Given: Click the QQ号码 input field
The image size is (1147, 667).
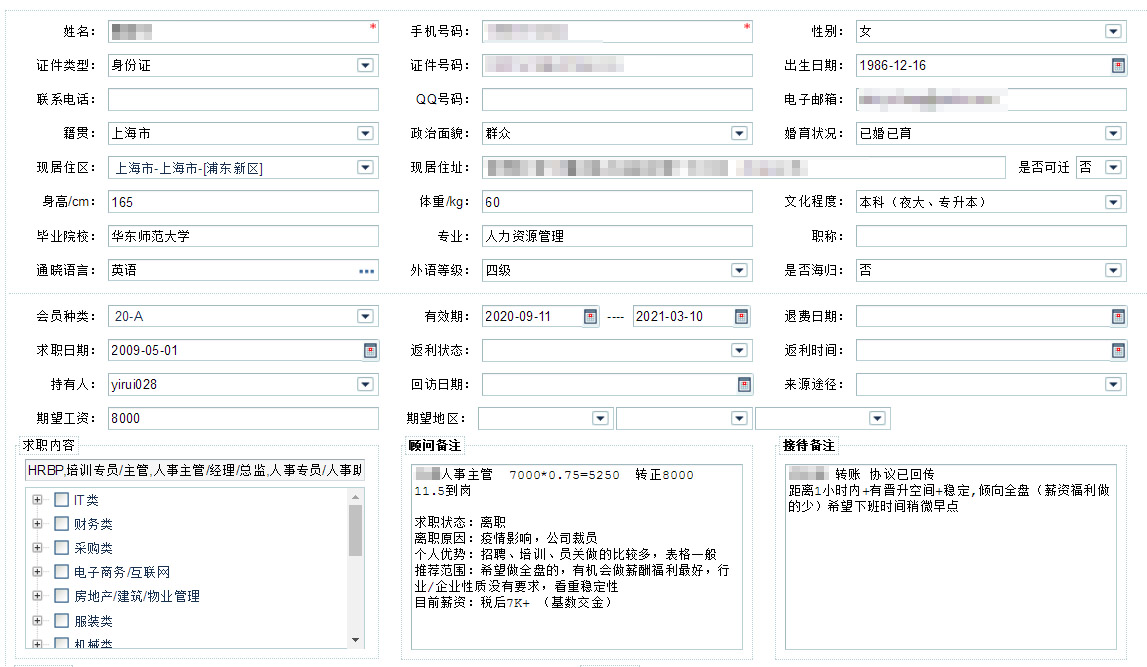Looking at the screenshot, I should [617, 99].
